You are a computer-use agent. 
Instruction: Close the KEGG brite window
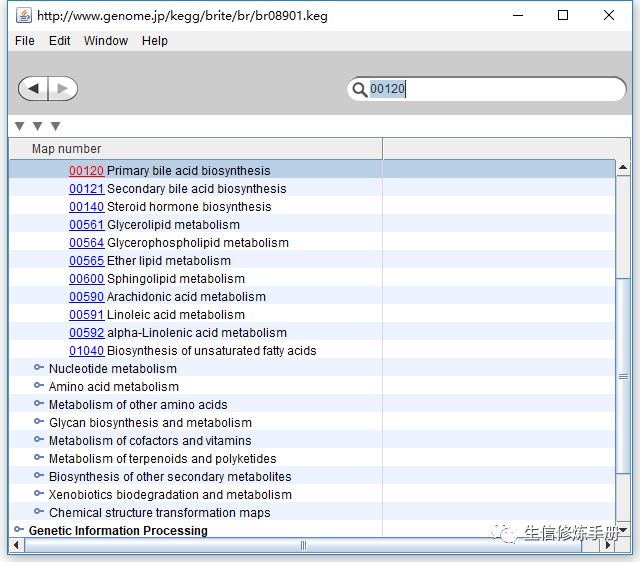[x=609, y=16]
